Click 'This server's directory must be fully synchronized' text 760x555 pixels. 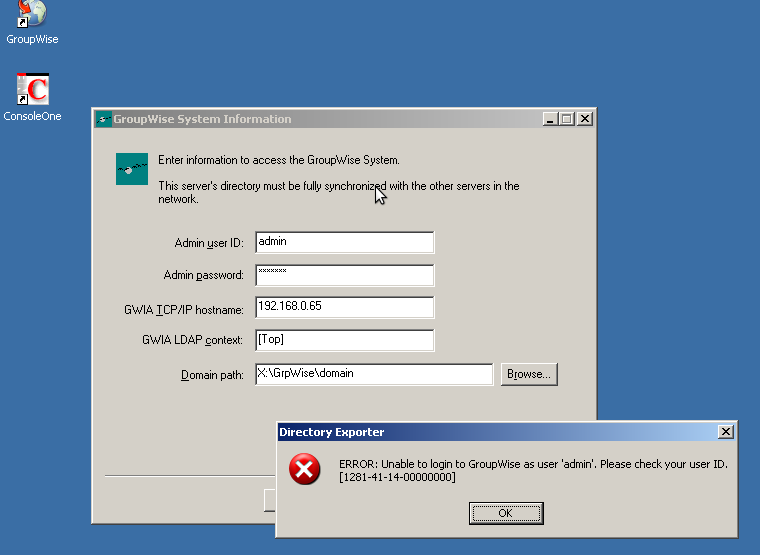click(339, 192)
